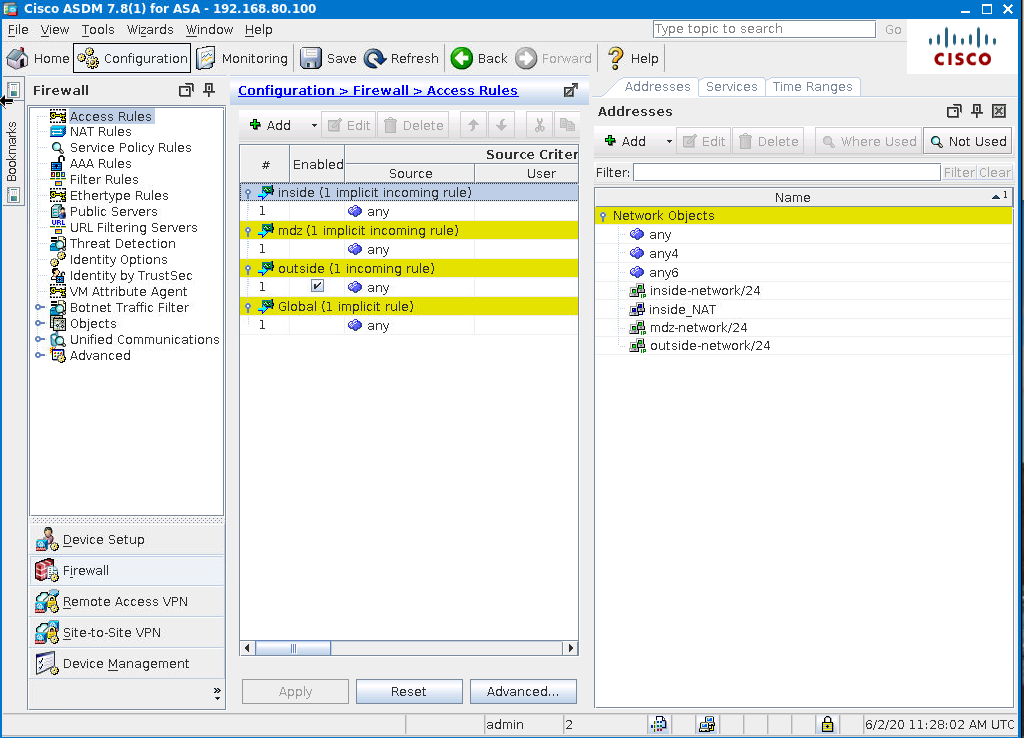Close the Addresses pane
This screenshot has width=1024, height=738.
tap(999, 111)
